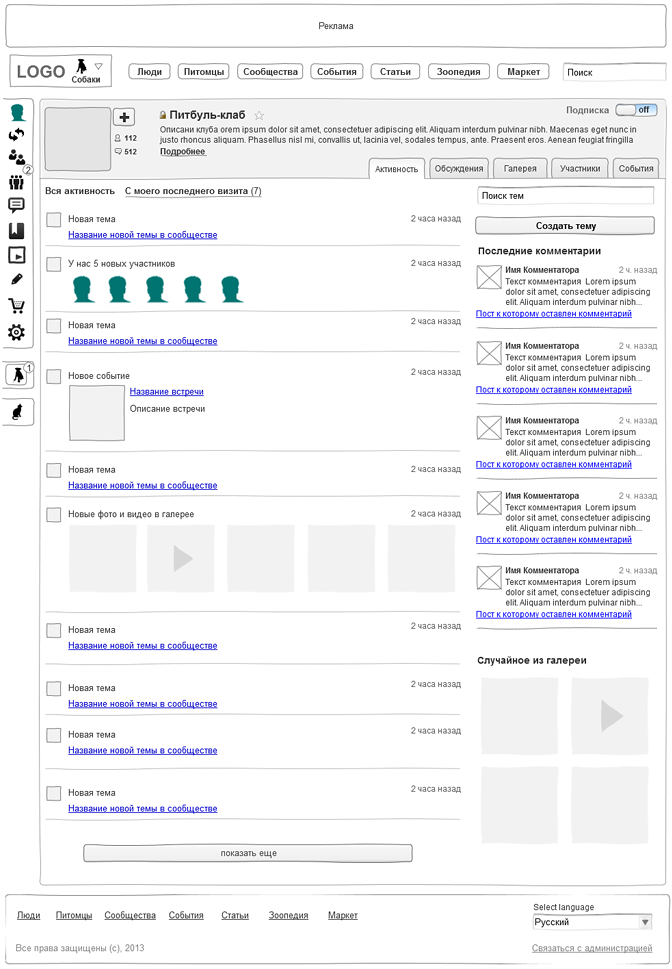Open Статьи in the top navigation
The height and width of the screenshot is (969, 672).
pyautogui.click(x=396, y=72)
